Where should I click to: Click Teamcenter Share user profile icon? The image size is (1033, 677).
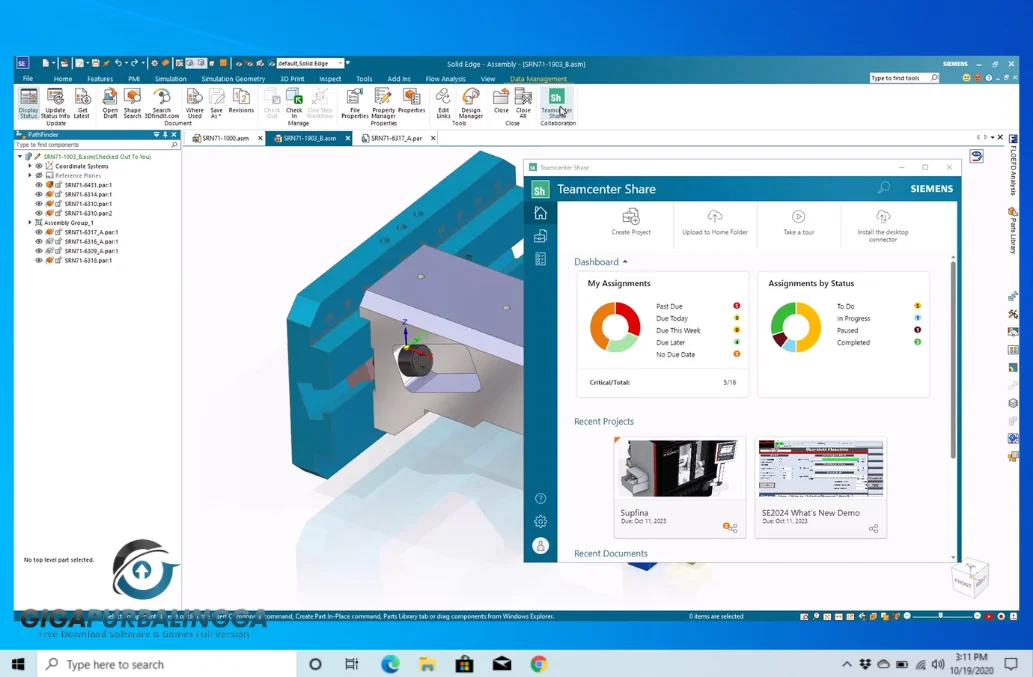(x=540, y=545)
